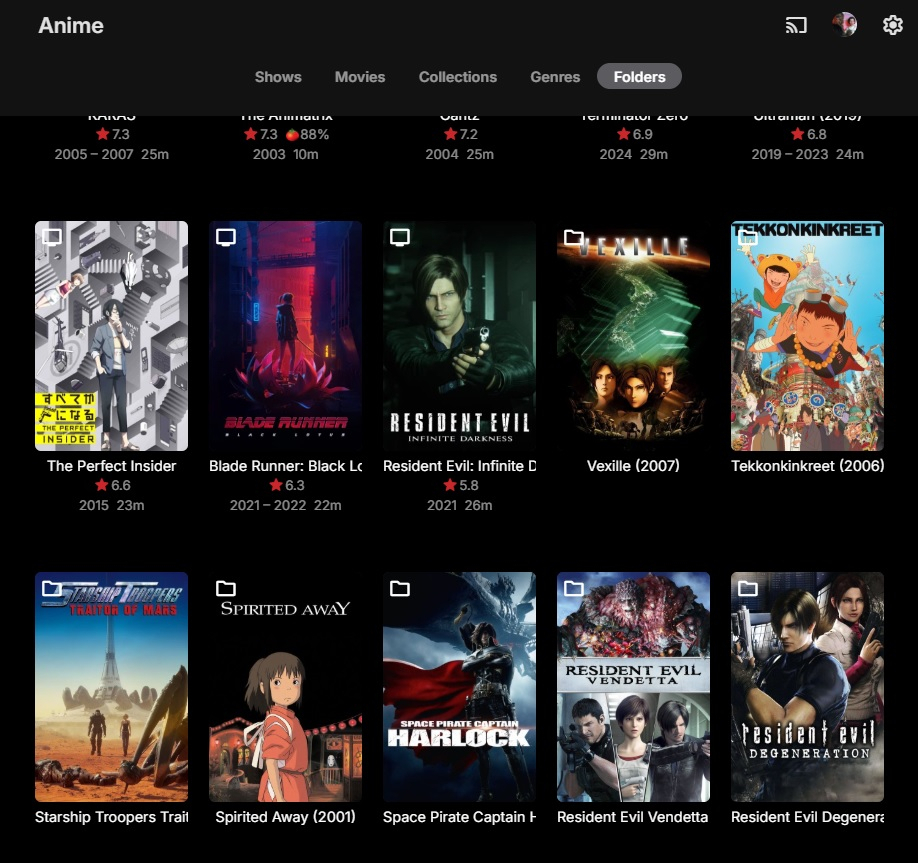Click the series icon on Resident Evil: Infinite Darkness poster
Viewport: 918px width, 863px height.
pos(400,237)
